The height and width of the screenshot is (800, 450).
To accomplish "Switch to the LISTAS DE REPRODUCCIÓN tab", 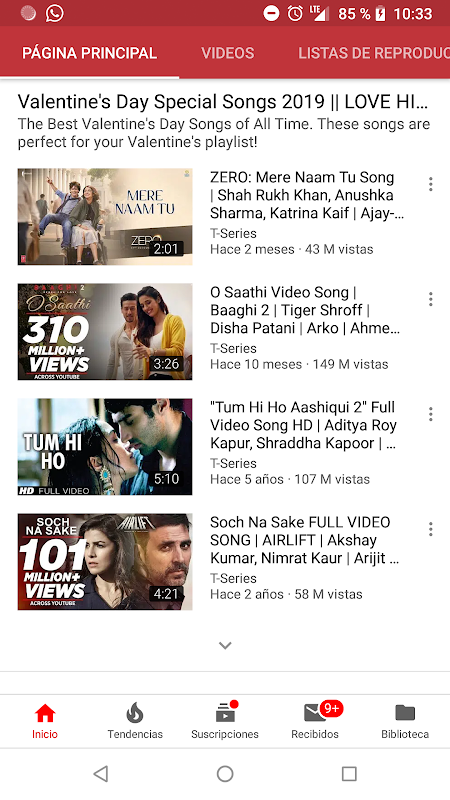I will (x=374, y=53).
